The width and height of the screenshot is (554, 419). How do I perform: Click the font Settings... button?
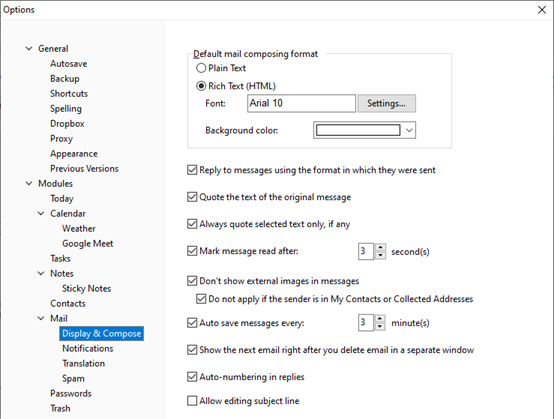pos(387,103)
